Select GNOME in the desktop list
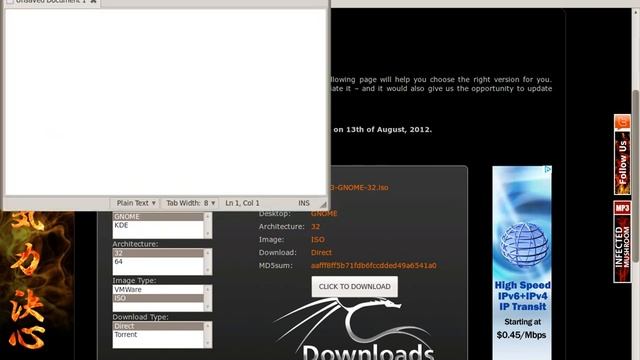The height and width of the screenshot is (360, 640). point(158,217)
